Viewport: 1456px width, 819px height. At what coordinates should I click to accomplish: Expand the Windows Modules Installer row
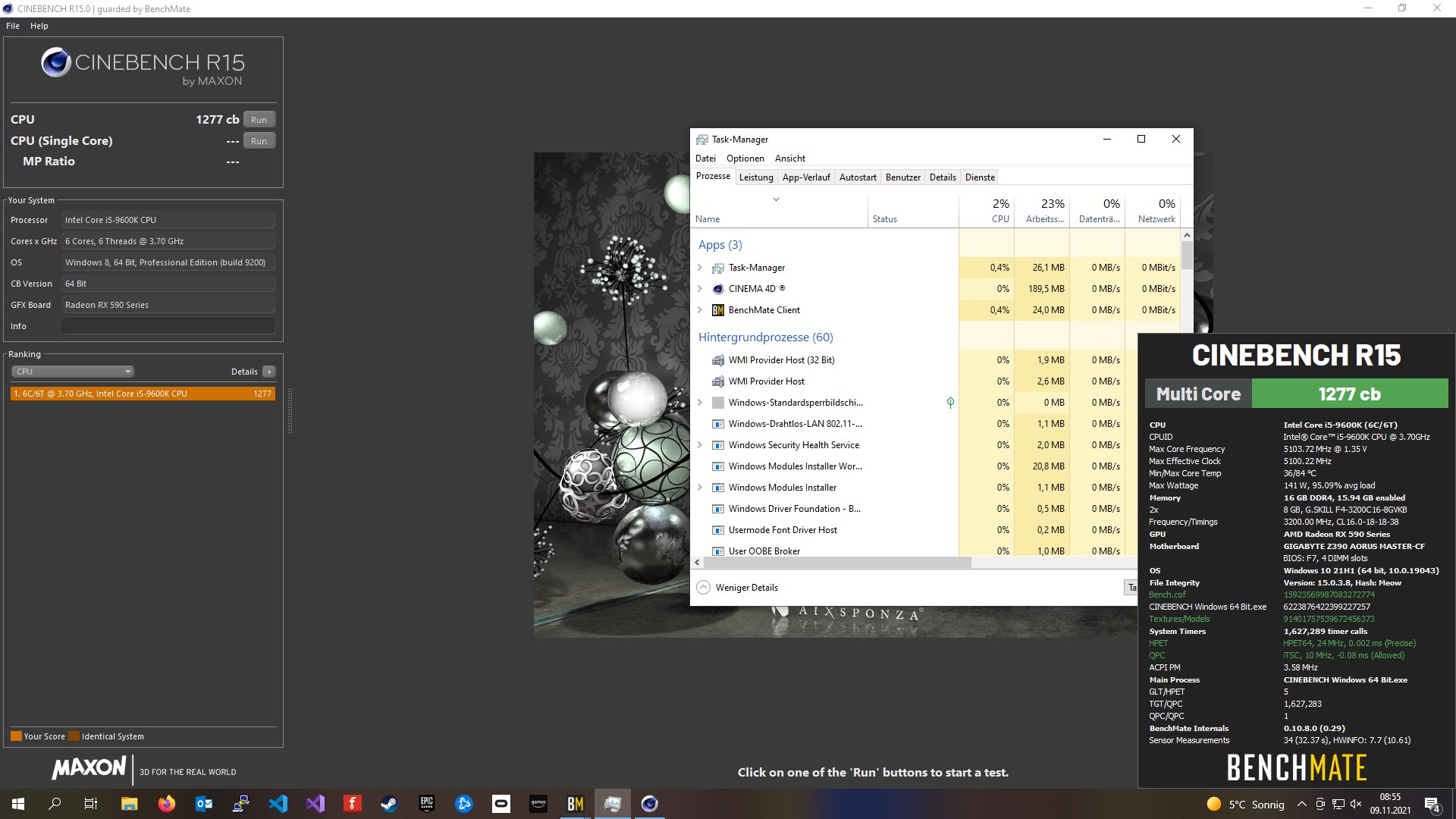(x=700, y=488)
